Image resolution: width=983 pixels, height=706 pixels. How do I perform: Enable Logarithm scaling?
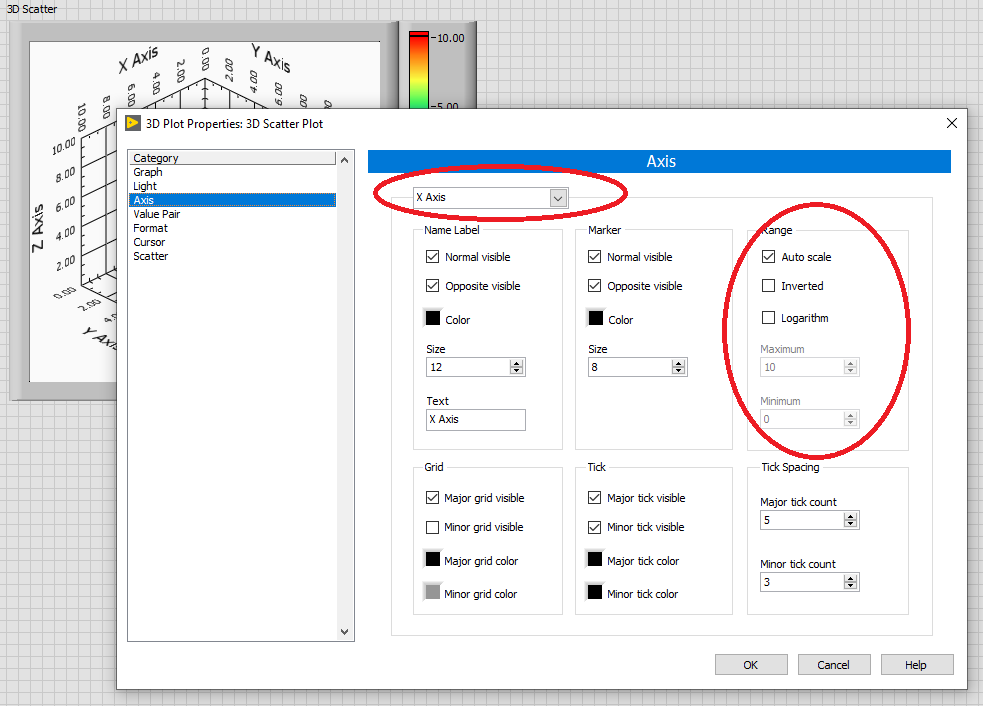(767, 317)
